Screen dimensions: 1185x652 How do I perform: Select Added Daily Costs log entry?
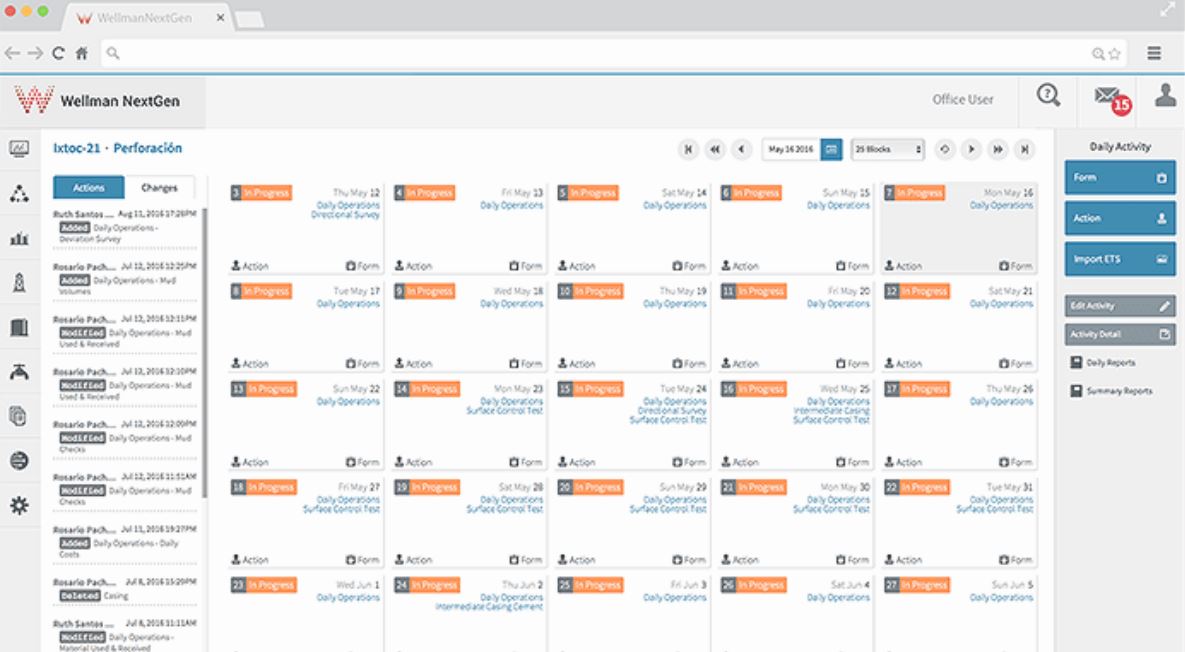(x=125, y=542)
